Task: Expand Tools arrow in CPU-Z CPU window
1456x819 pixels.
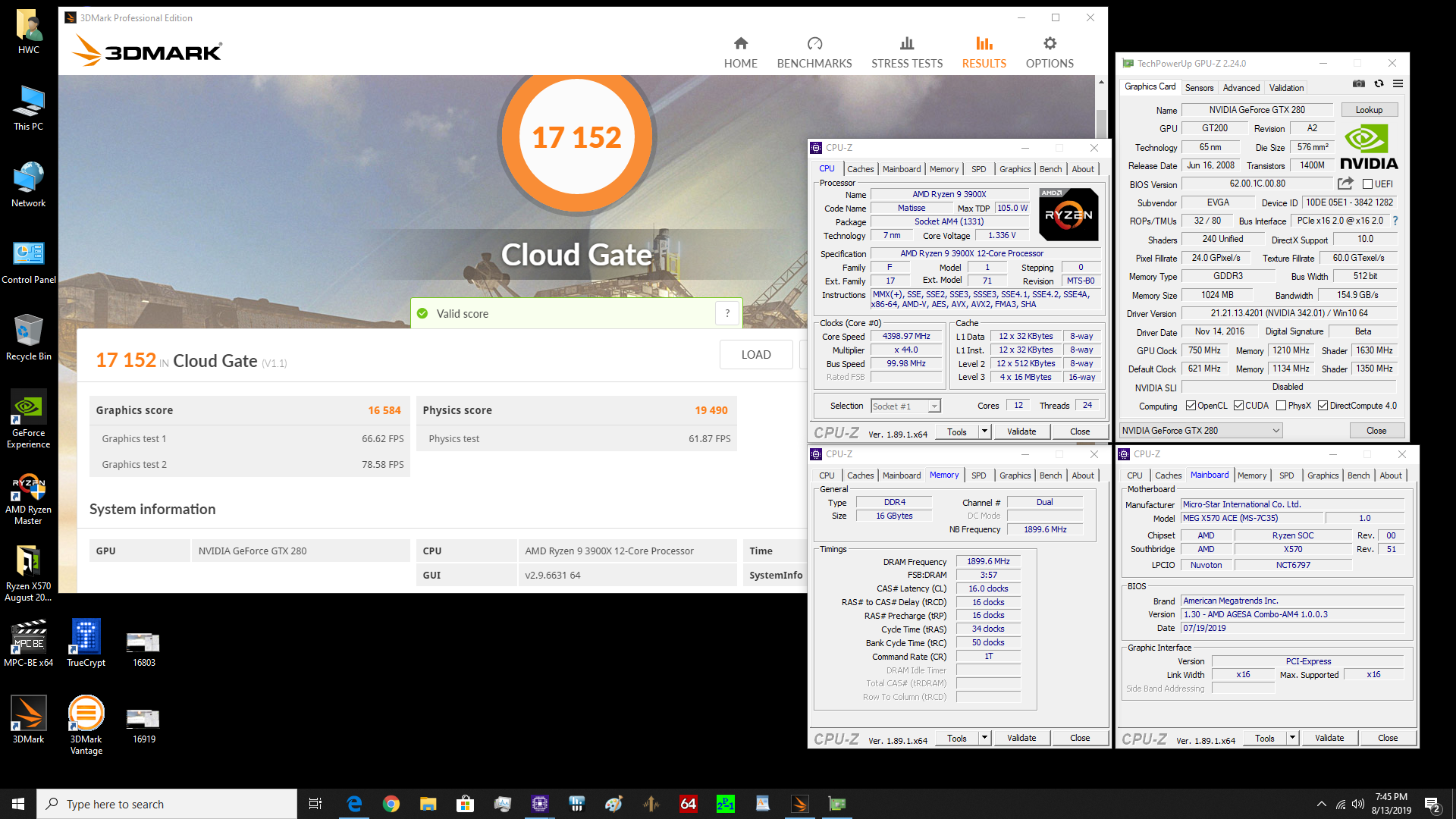Action: point(984,431)
